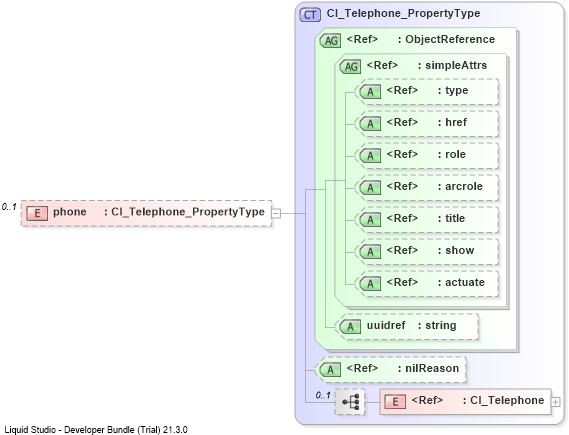
Task: Select the type attribute name
Action: [457, 90]
